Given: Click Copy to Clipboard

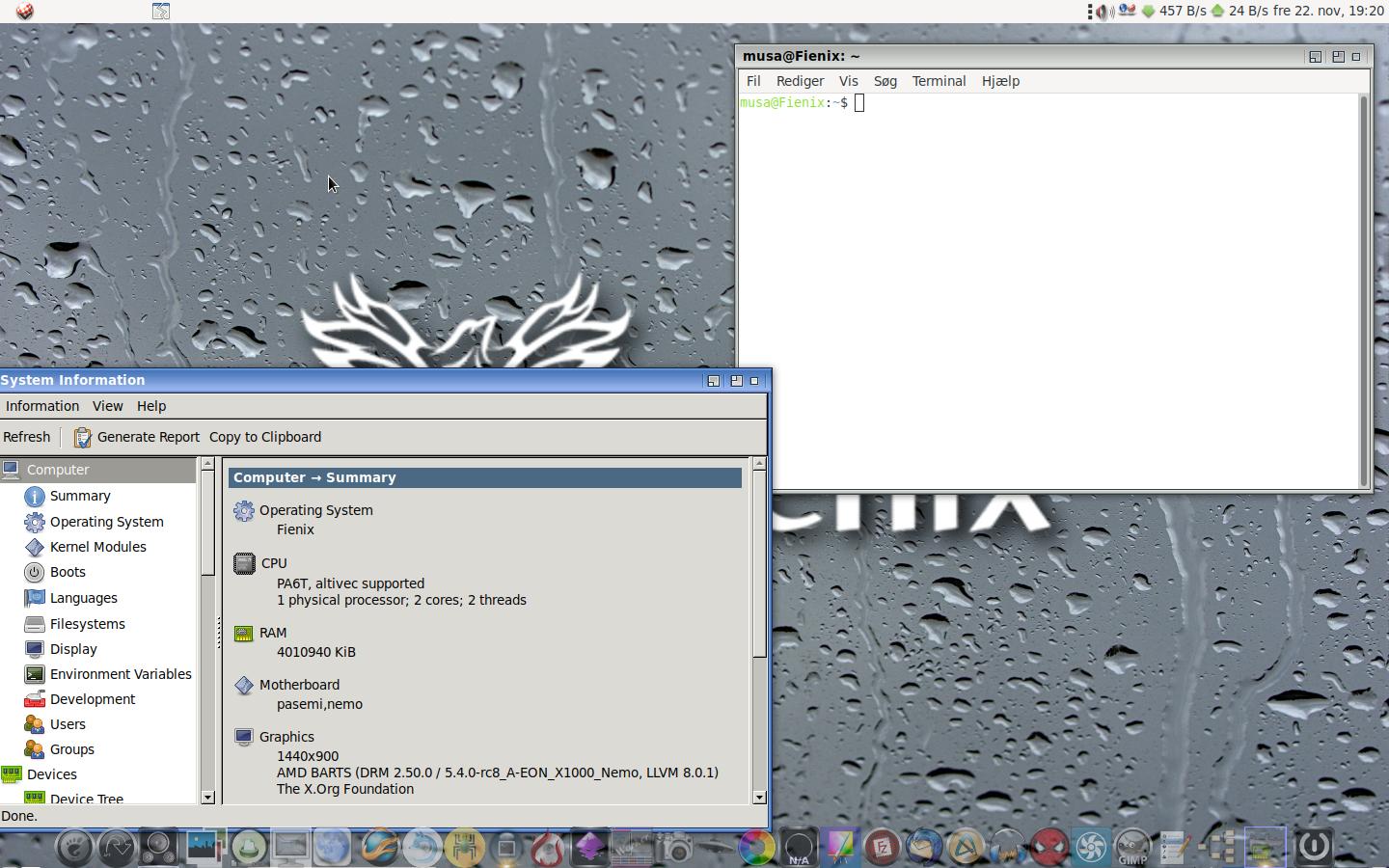Looking at the screenshot, I should (265, 437).
